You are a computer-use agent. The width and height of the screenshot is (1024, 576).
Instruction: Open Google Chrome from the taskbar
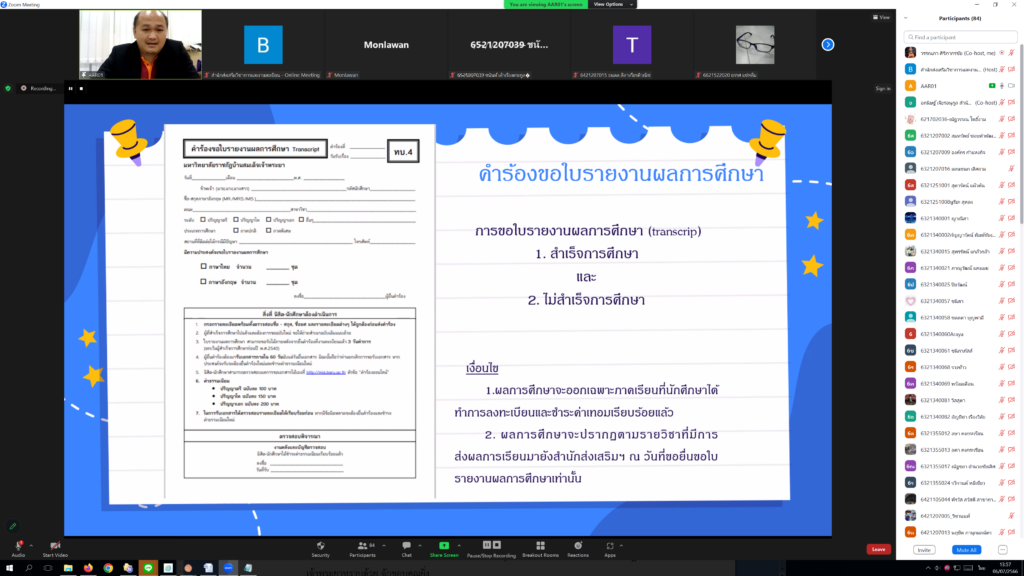click(x=108, y=568)
